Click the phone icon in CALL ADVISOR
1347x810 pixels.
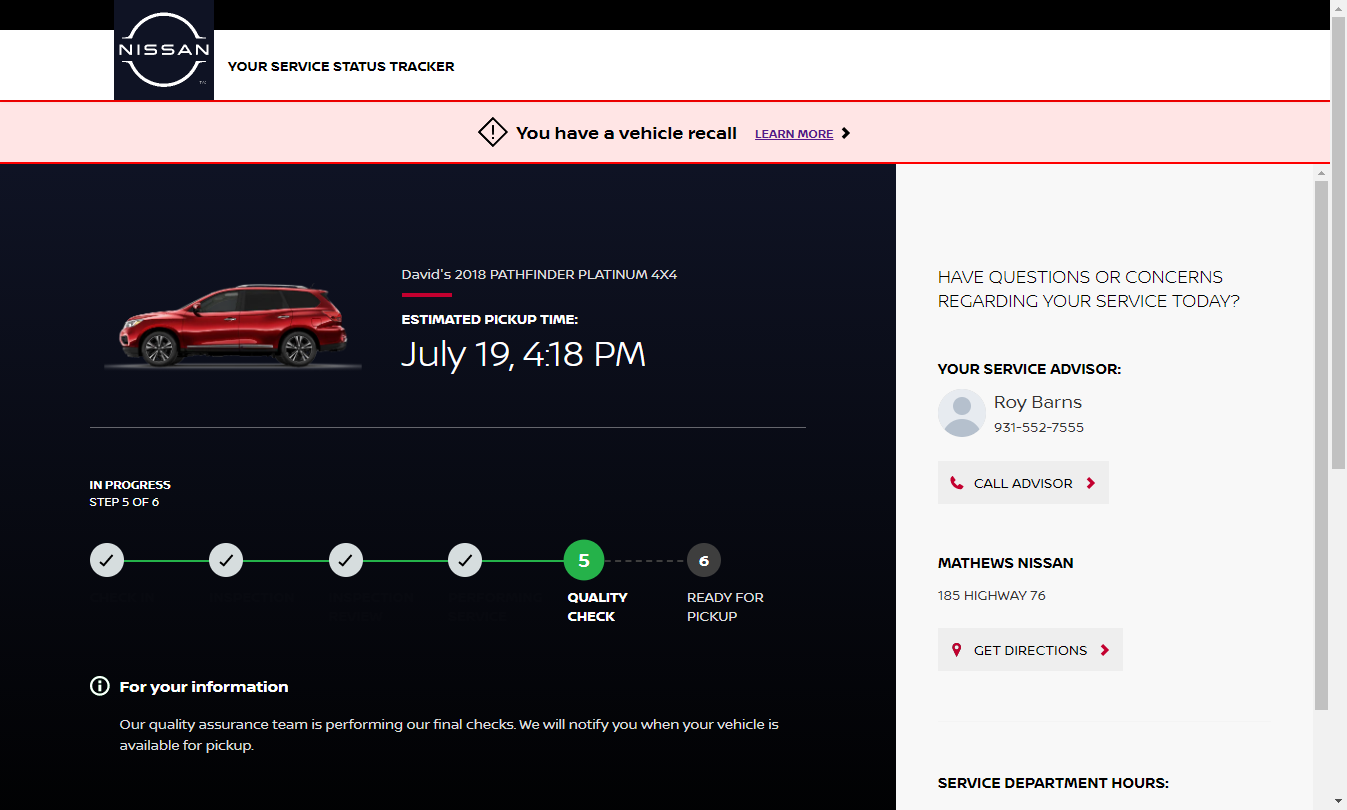pos(957,483)
